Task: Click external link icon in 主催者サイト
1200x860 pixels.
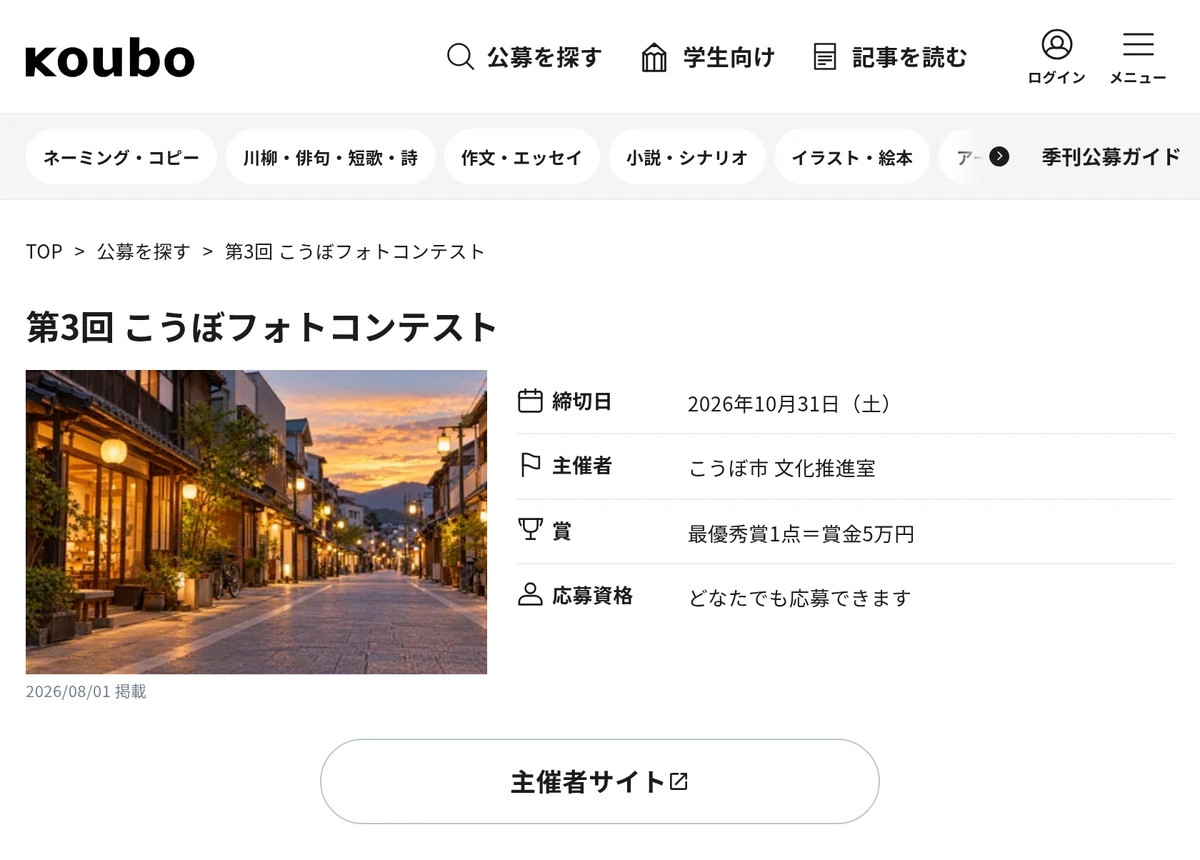Action: click(x=679, y=781)
